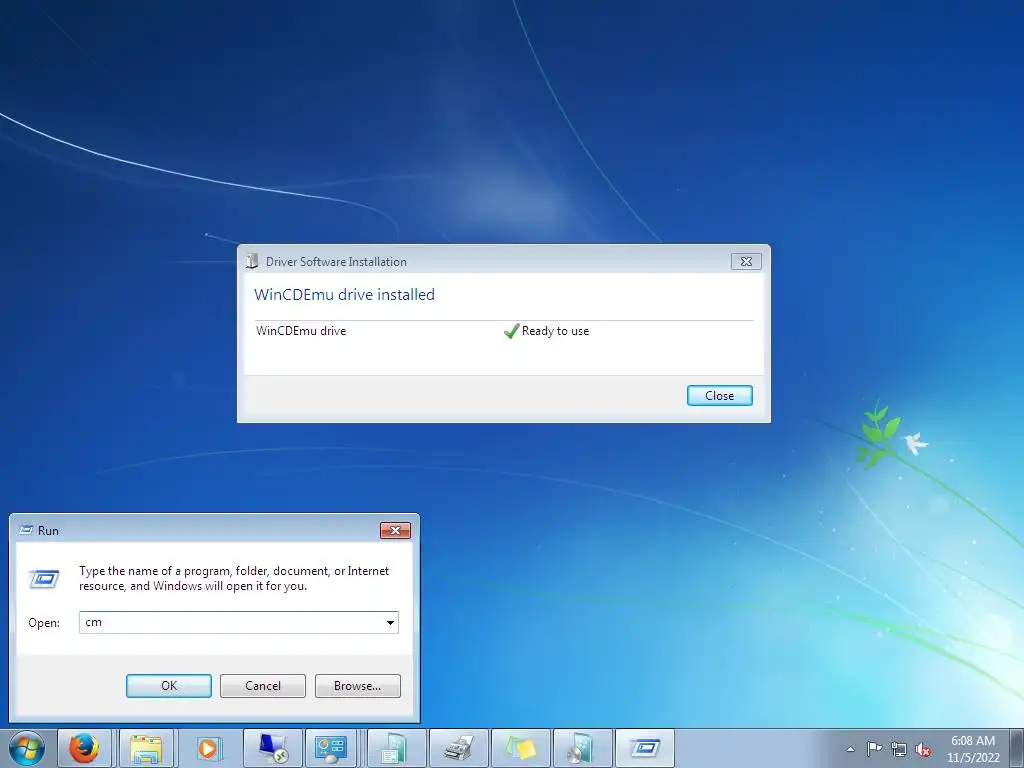Click the WinCDEmu drive row label
Viewport: 1024px width, 768px height.
pos(301,331)
